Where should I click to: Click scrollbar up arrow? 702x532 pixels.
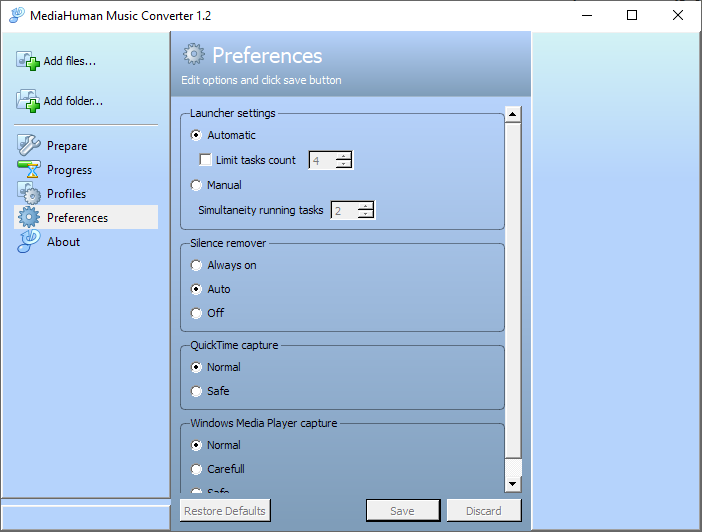pyautogui.click(x=513, y=115)
